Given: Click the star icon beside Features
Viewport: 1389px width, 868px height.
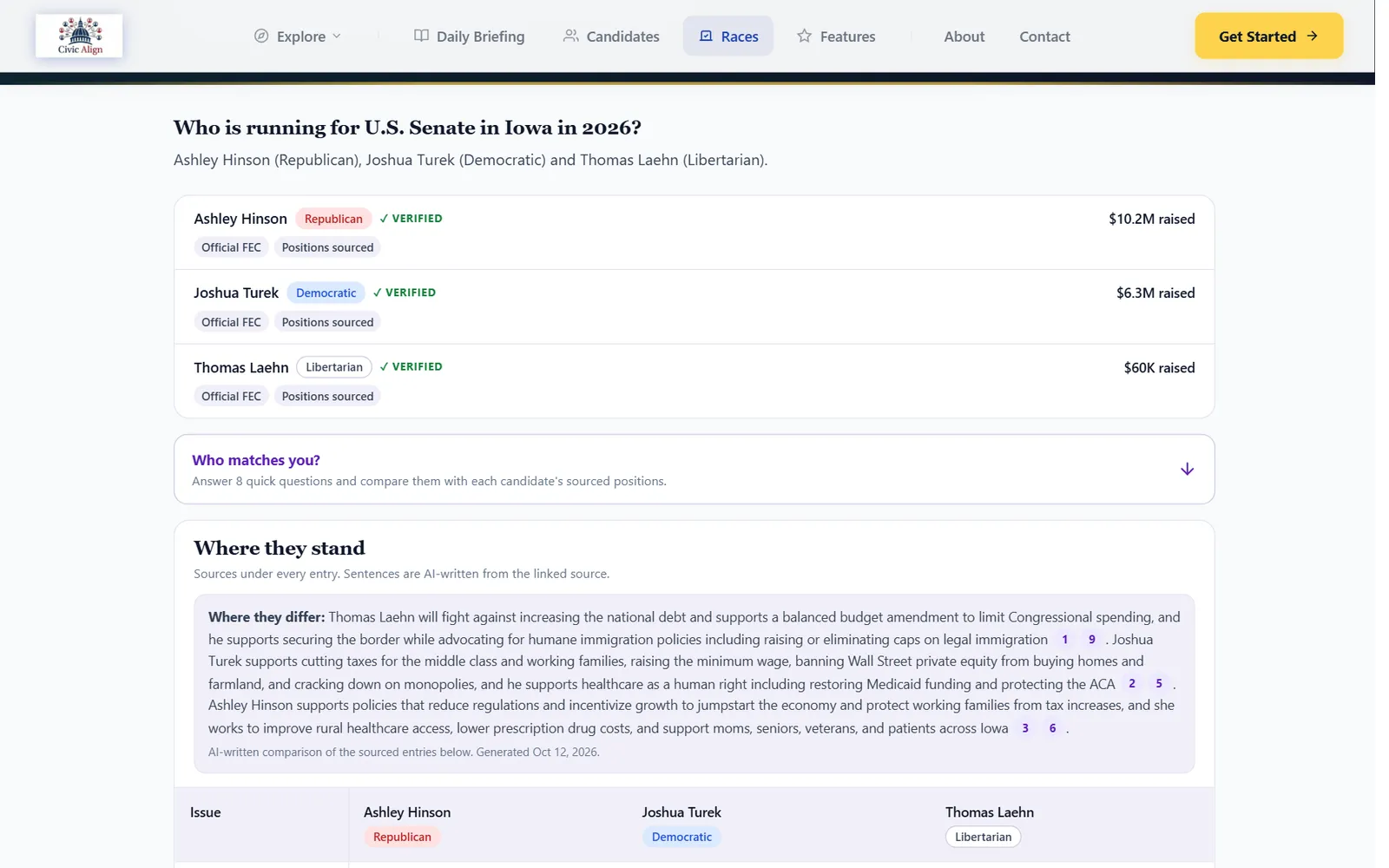Looking at the screenshot, I should pyautogui.click(x=805, y=36).
